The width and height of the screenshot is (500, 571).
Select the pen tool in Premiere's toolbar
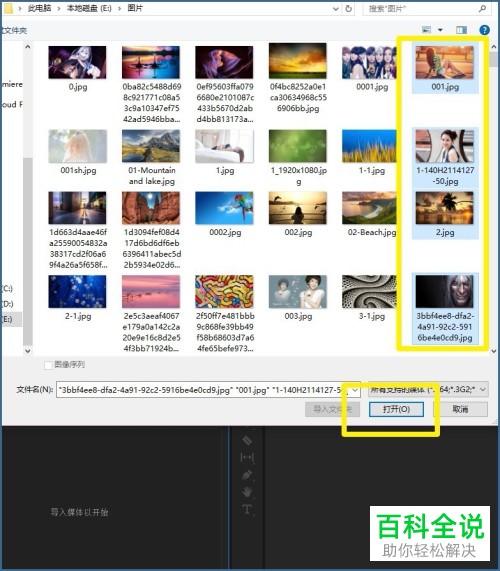pos(247,475)
